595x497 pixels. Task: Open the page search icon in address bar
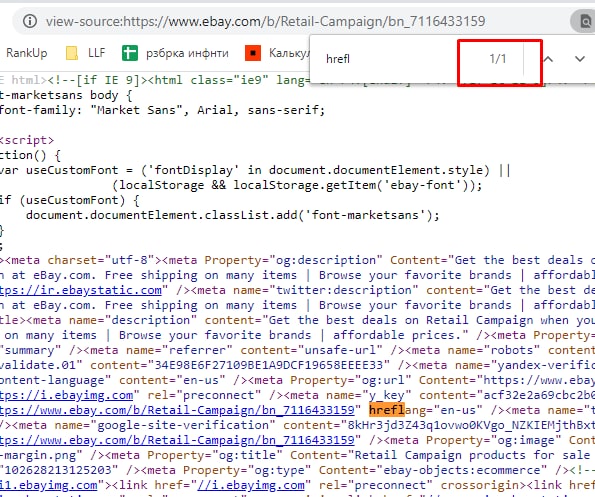point(585,22)
